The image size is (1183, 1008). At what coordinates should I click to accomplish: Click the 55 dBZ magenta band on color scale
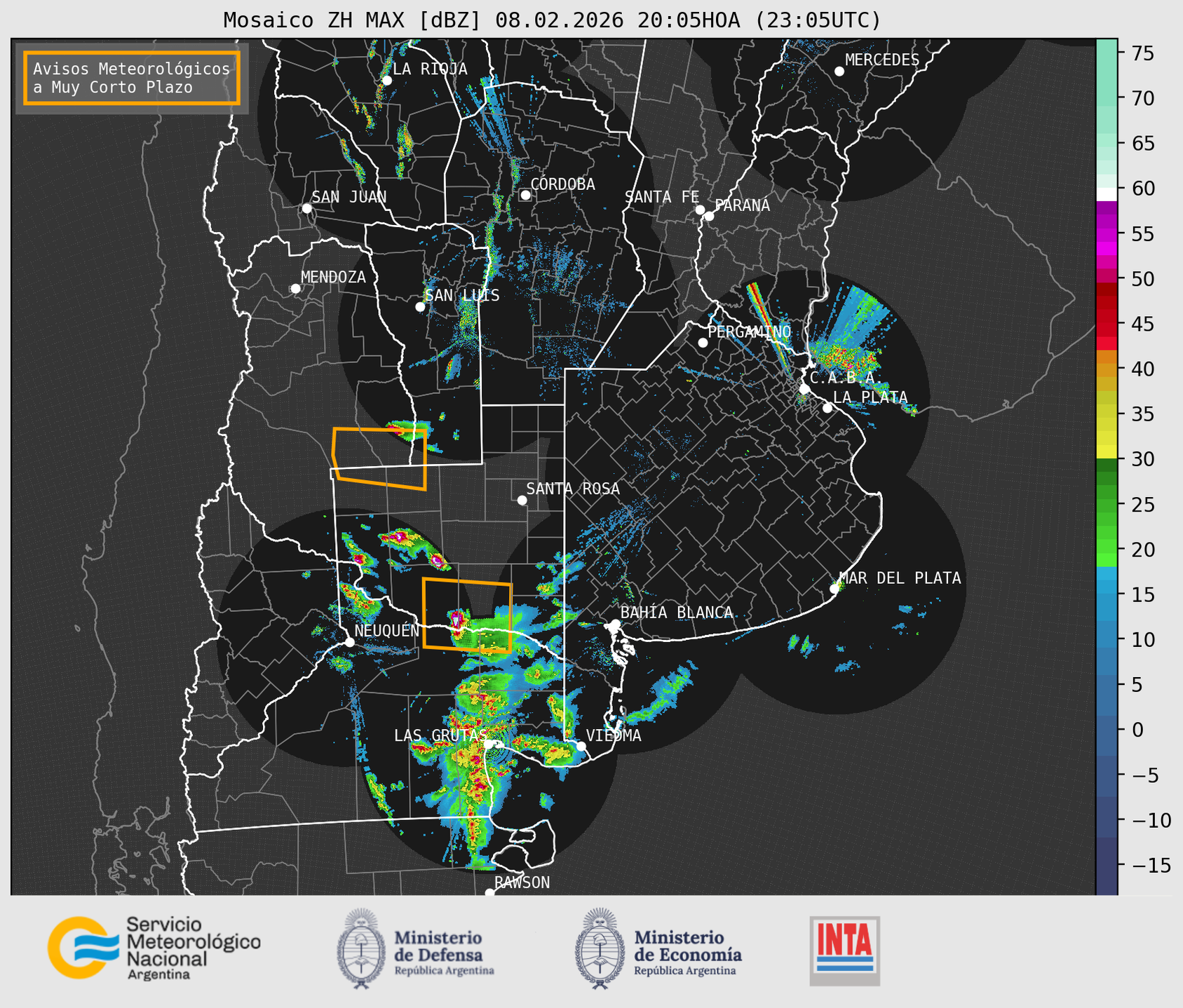click(x=1106, y=233)
